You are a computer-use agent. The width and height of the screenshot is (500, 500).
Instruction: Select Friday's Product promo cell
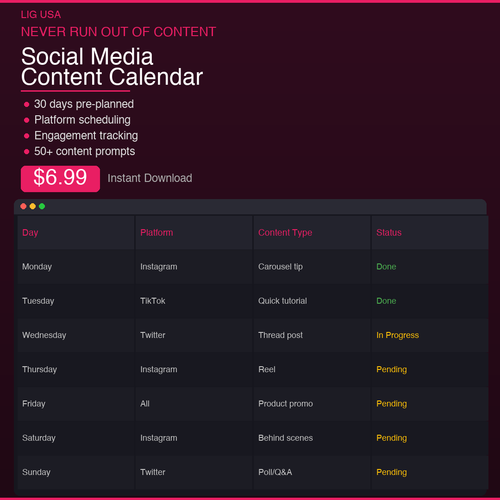[x=312, y=404]
